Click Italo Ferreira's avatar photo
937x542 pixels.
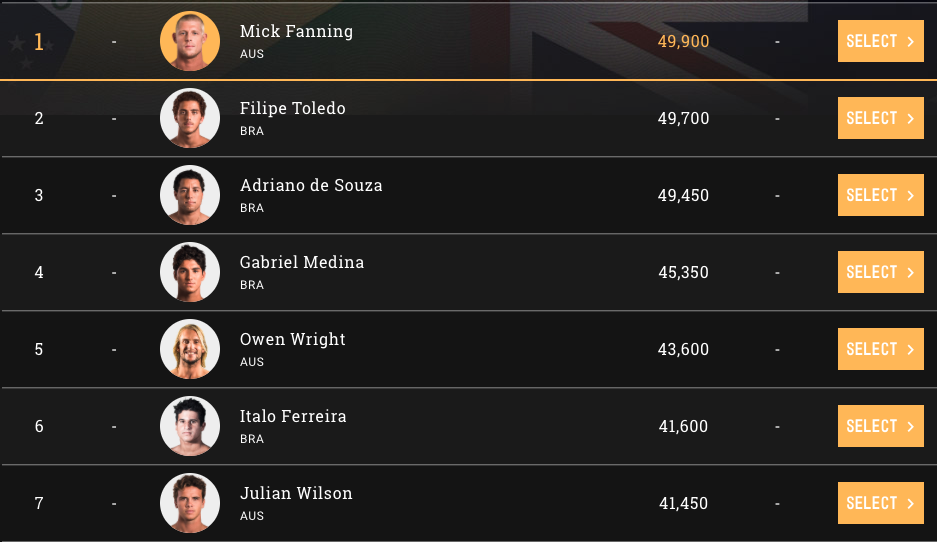[x=190, y=426]
